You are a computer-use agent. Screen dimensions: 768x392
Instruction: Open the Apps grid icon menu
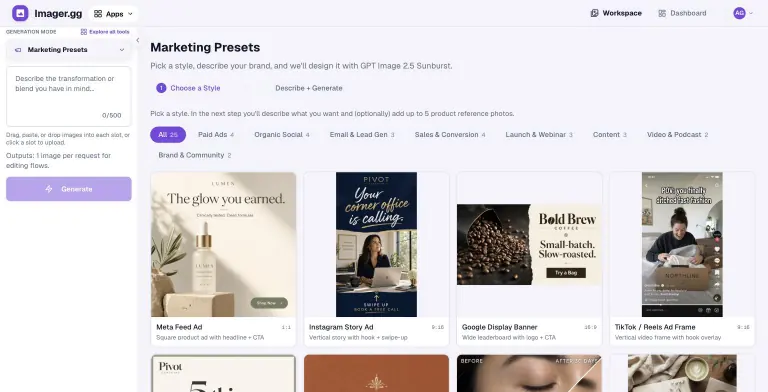pos(98,14)
